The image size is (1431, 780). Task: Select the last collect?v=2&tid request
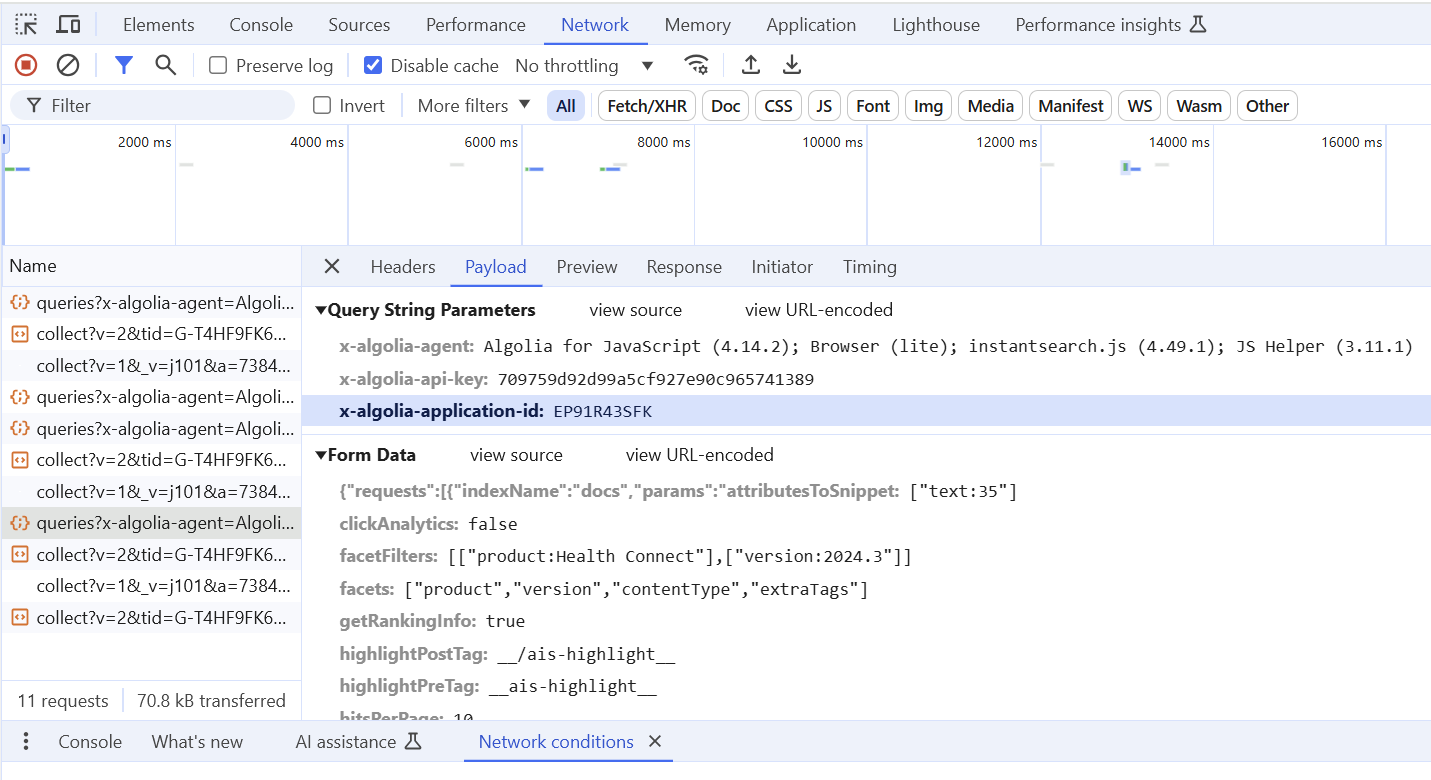click(152, 617)
